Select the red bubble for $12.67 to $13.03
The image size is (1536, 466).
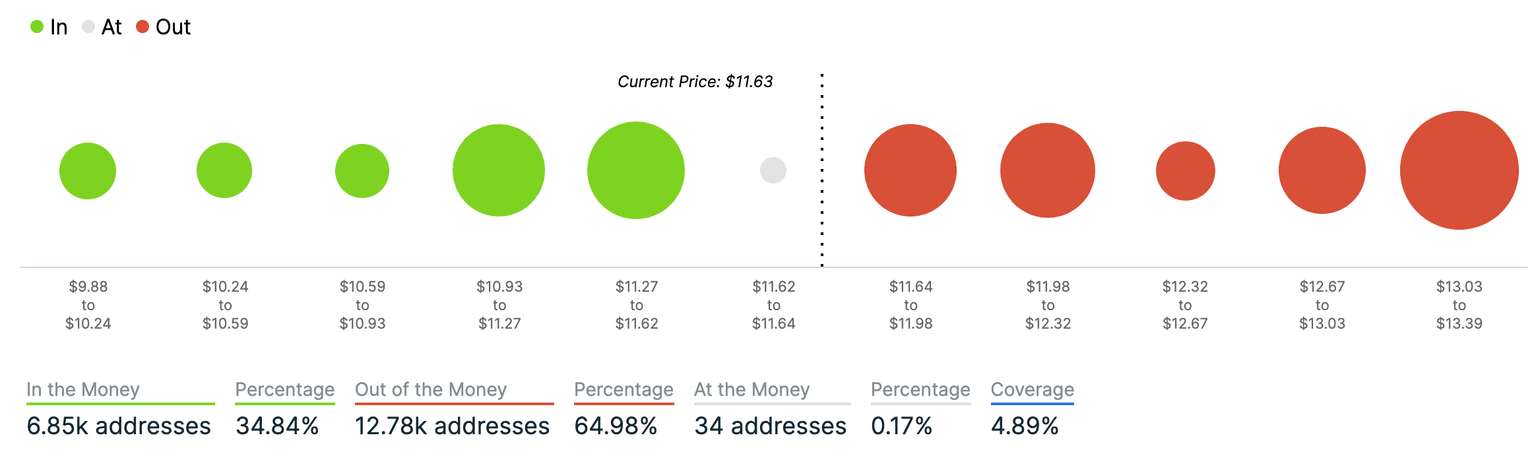tap(1322, 170)
